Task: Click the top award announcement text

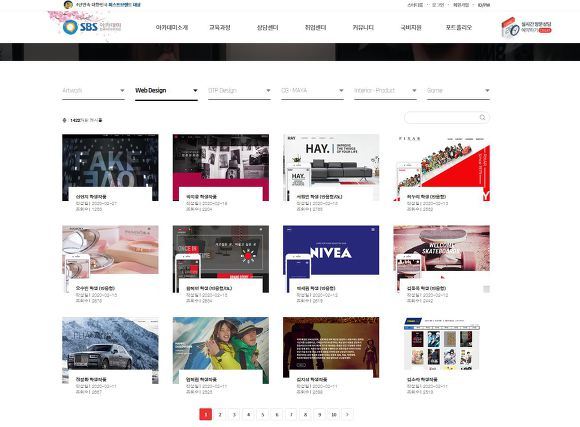Action: point(108,5)
